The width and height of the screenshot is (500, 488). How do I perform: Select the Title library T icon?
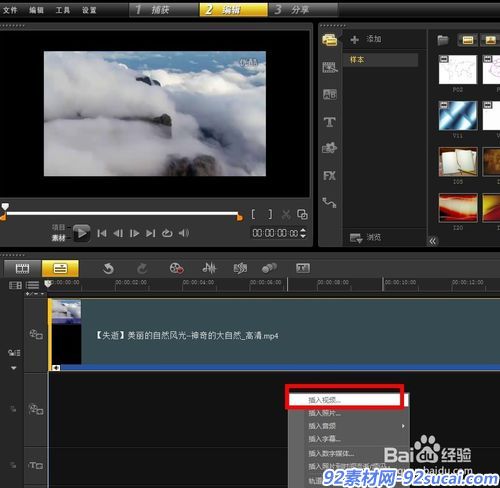click(x=330, y=122)
